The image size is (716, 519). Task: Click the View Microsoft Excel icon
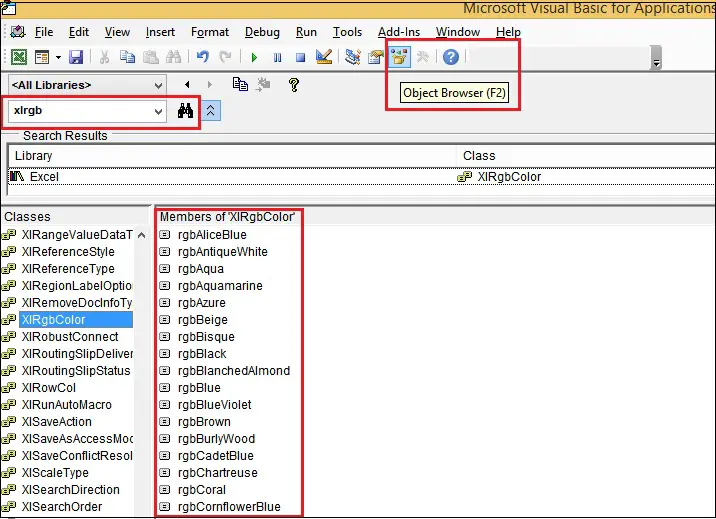pos(19,57)
